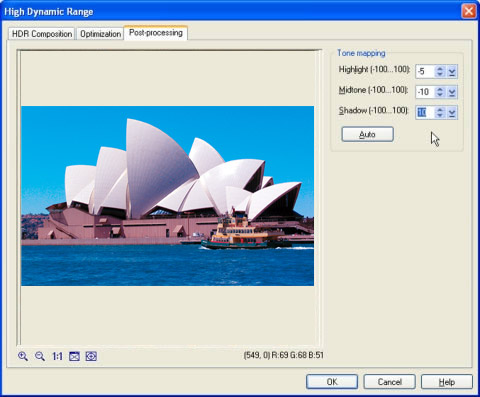This screenshot has width=480, height=397.
Task: Click the Cancel button
Action: pyautogui.click(x=389, y=382)
